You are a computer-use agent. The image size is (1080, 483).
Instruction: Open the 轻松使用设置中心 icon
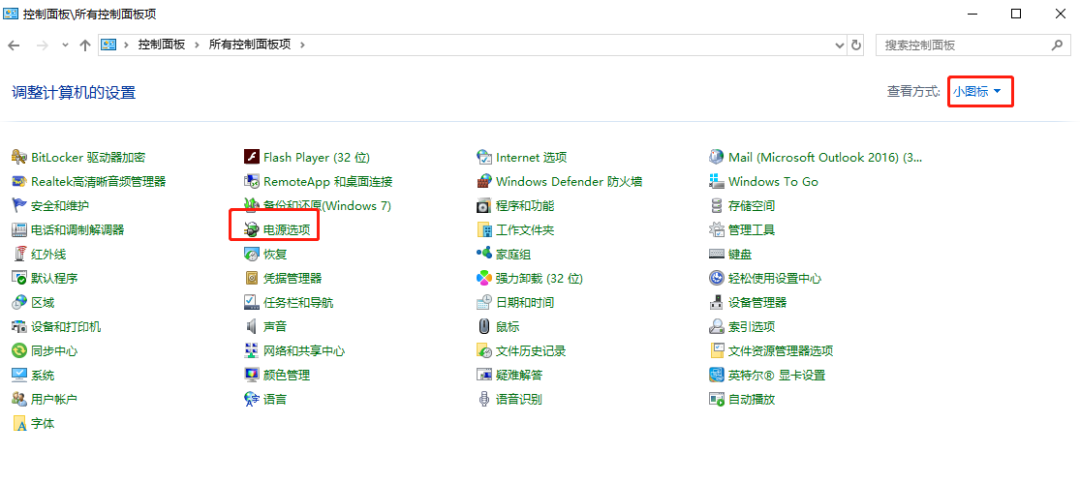click(x=716, y=278)
